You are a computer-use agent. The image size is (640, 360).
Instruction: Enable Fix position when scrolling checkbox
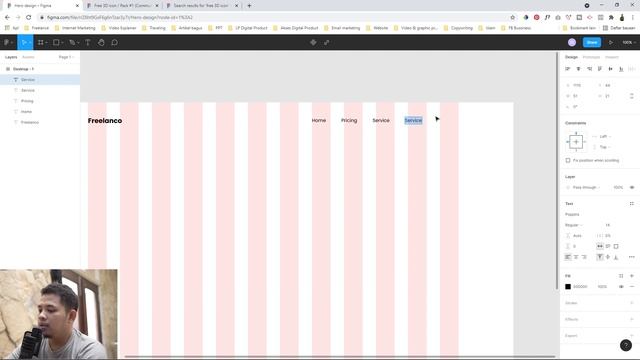click(x=568, y=160)
